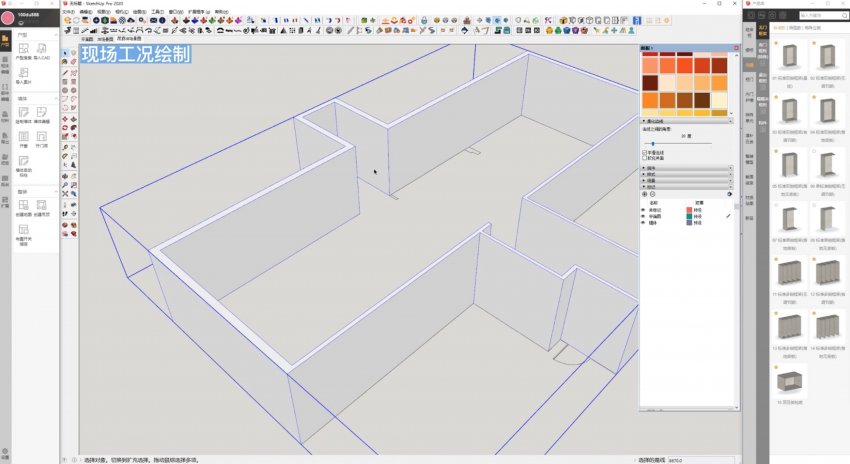The width and height of the screenshot is (850, 464).
Task: Click the product library search field
Action: [x=823, y=16]
